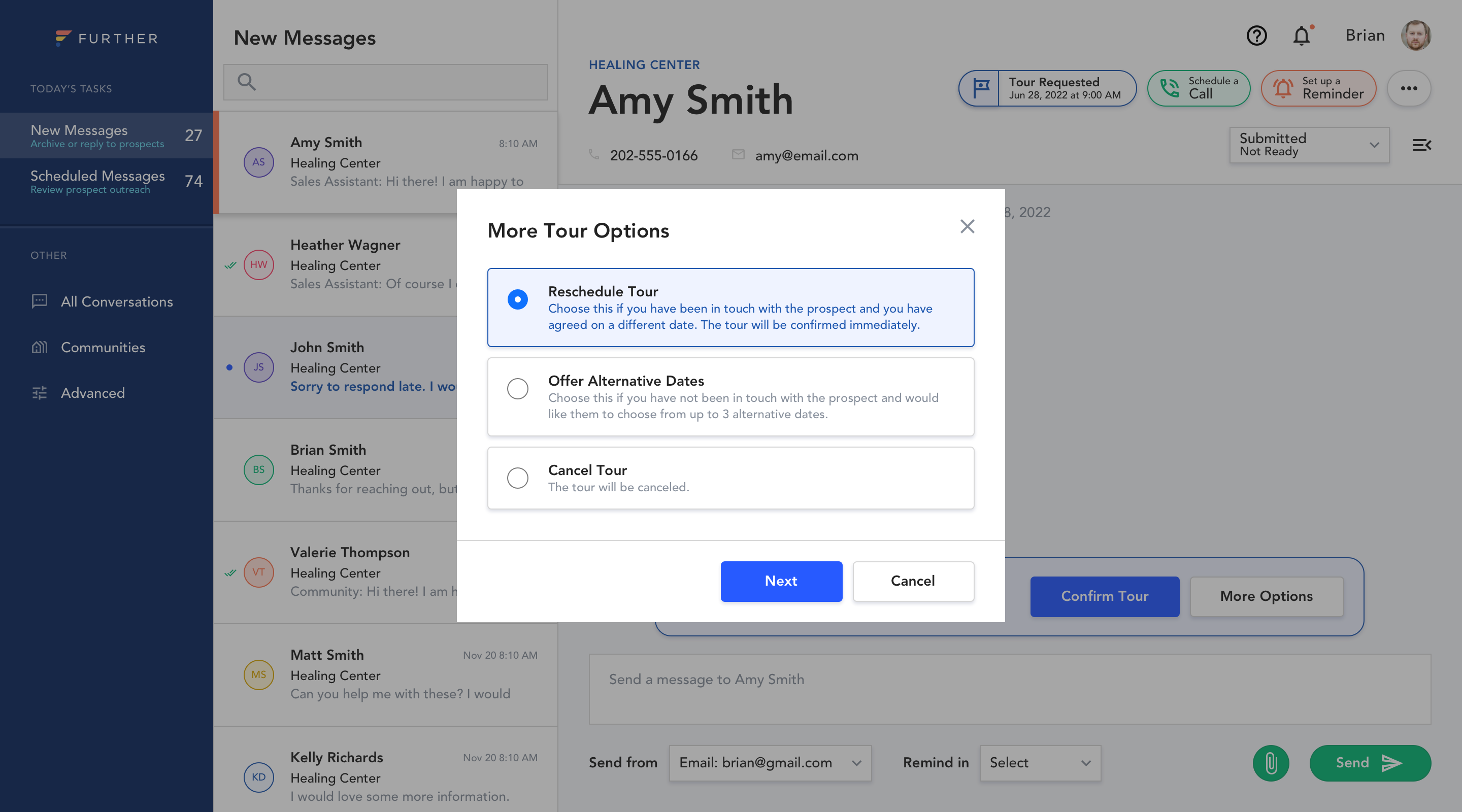Click the 27 count next to New Messages

[x=193, y=136]
